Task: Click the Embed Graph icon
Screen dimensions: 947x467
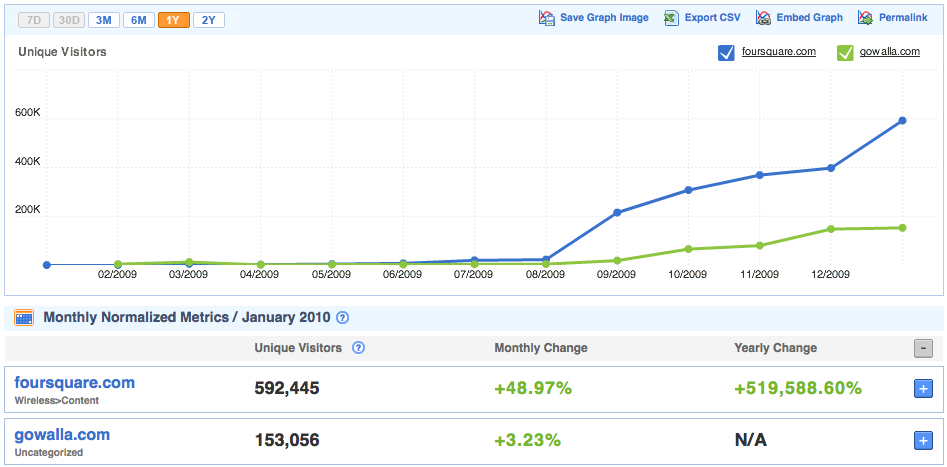Action: pyautogui.click(x=763, y=18)
